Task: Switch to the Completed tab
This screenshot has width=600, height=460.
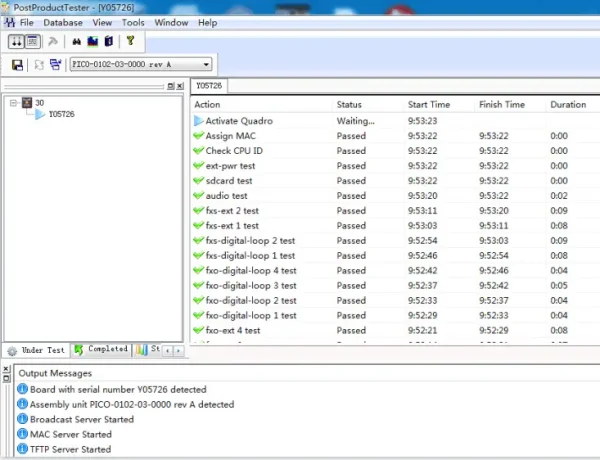Action: pos(101,349)
